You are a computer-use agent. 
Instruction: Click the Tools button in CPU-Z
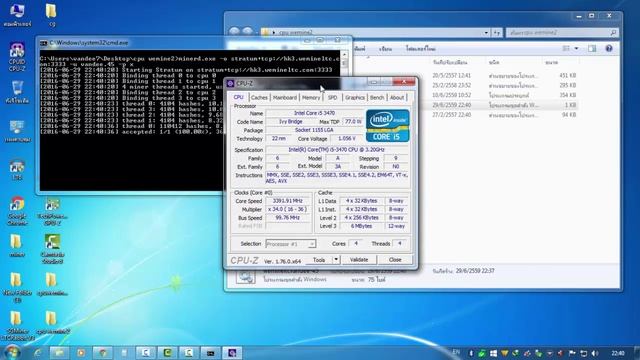[319, 260]
